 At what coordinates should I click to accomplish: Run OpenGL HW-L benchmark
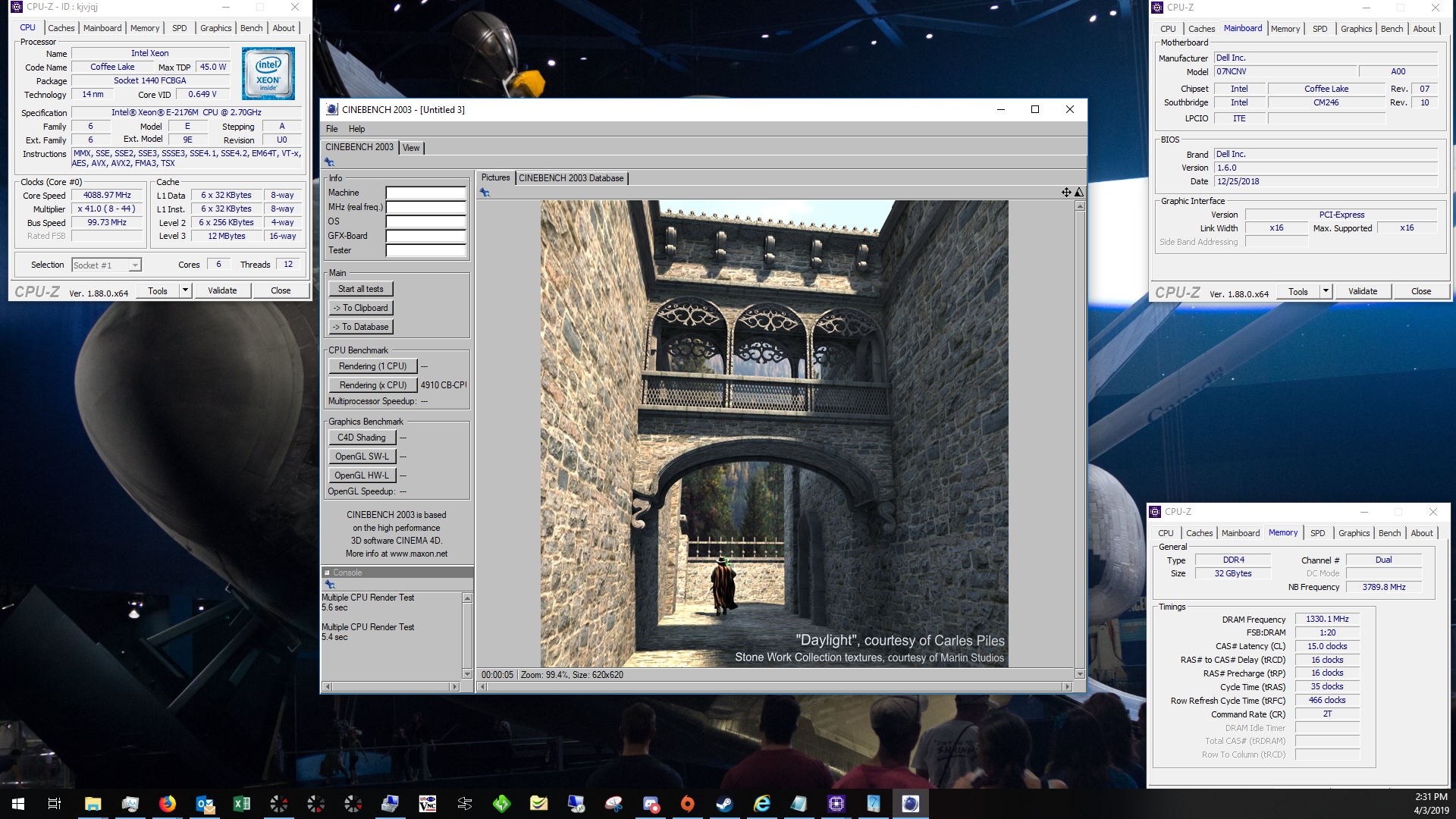pos(362,475)
